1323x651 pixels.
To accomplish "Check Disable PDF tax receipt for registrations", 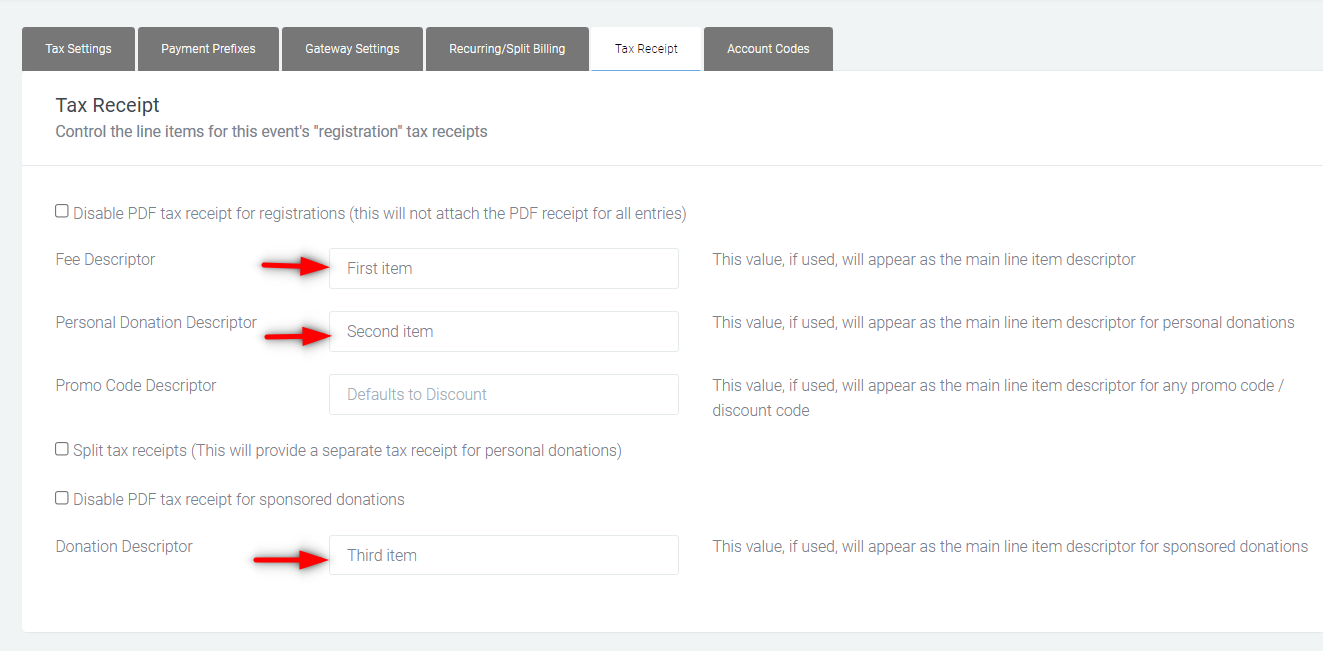I will (x=62, y=211).
